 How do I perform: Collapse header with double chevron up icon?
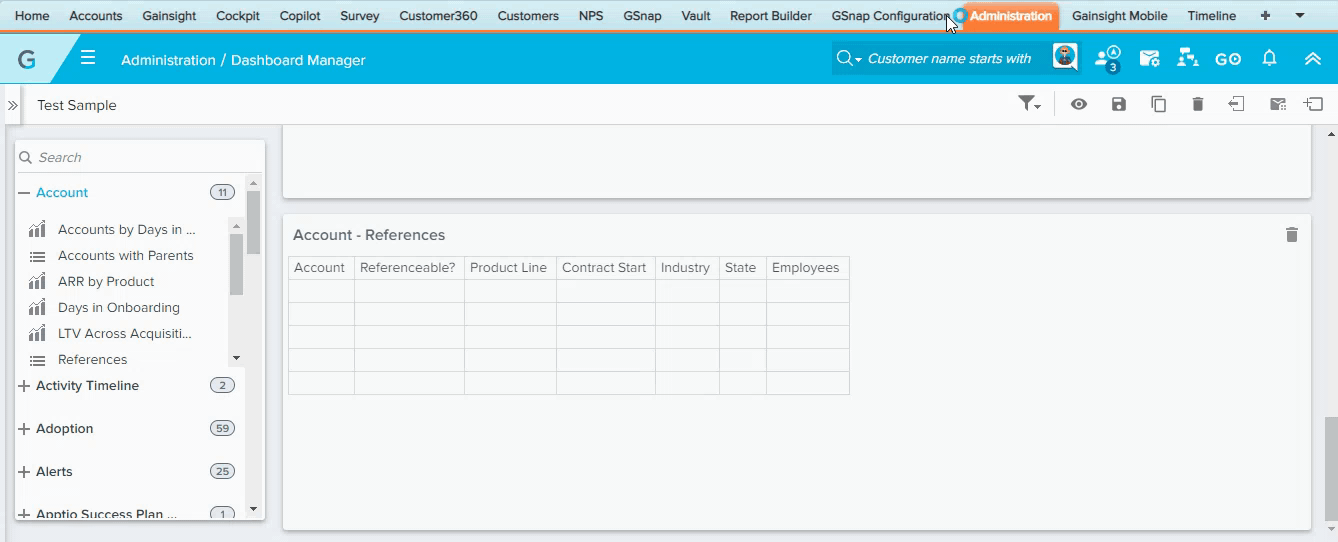(1313, 59)
